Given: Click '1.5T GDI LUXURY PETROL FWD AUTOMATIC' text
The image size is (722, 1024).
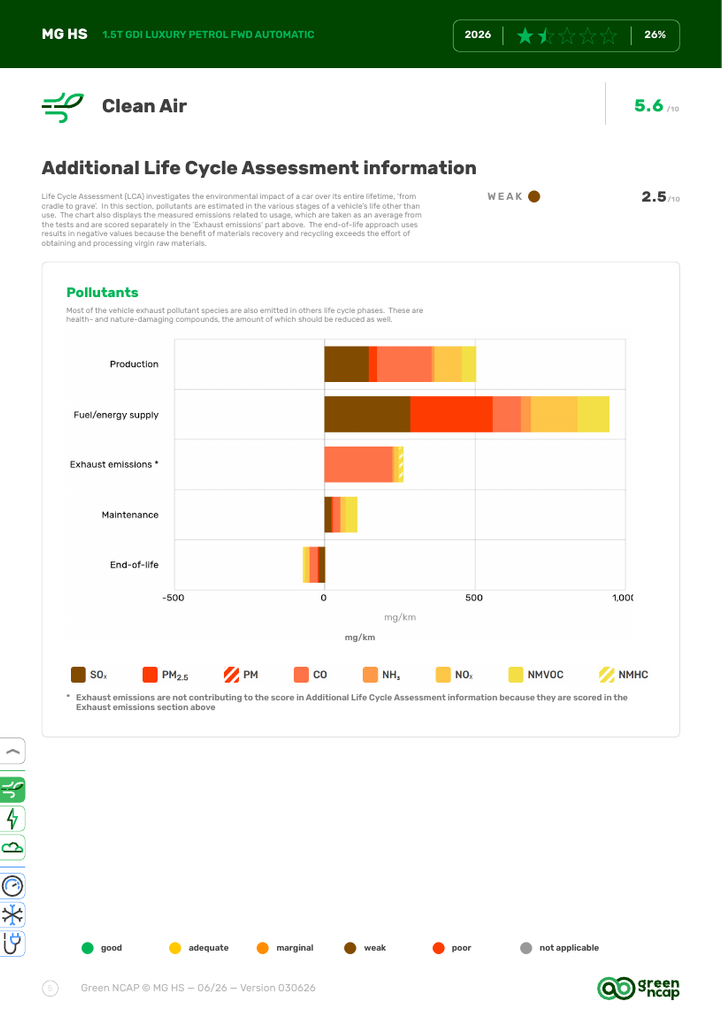Looking at the screenshot, I should (208, 35).
